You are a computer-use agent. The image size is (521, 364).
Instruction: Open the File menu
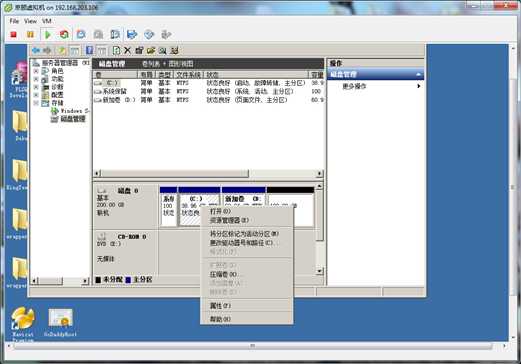tap(14, 21)
